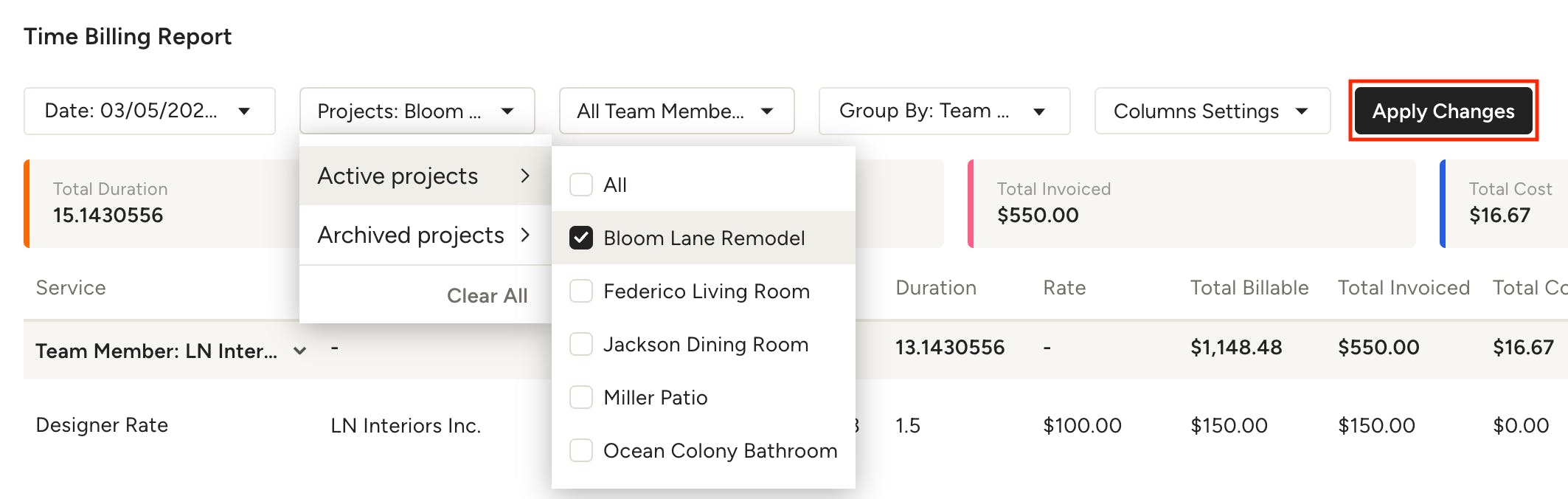Open the Group By Team dropdown
Viewport: 1568px width, 499px height.
pos(944,111)
